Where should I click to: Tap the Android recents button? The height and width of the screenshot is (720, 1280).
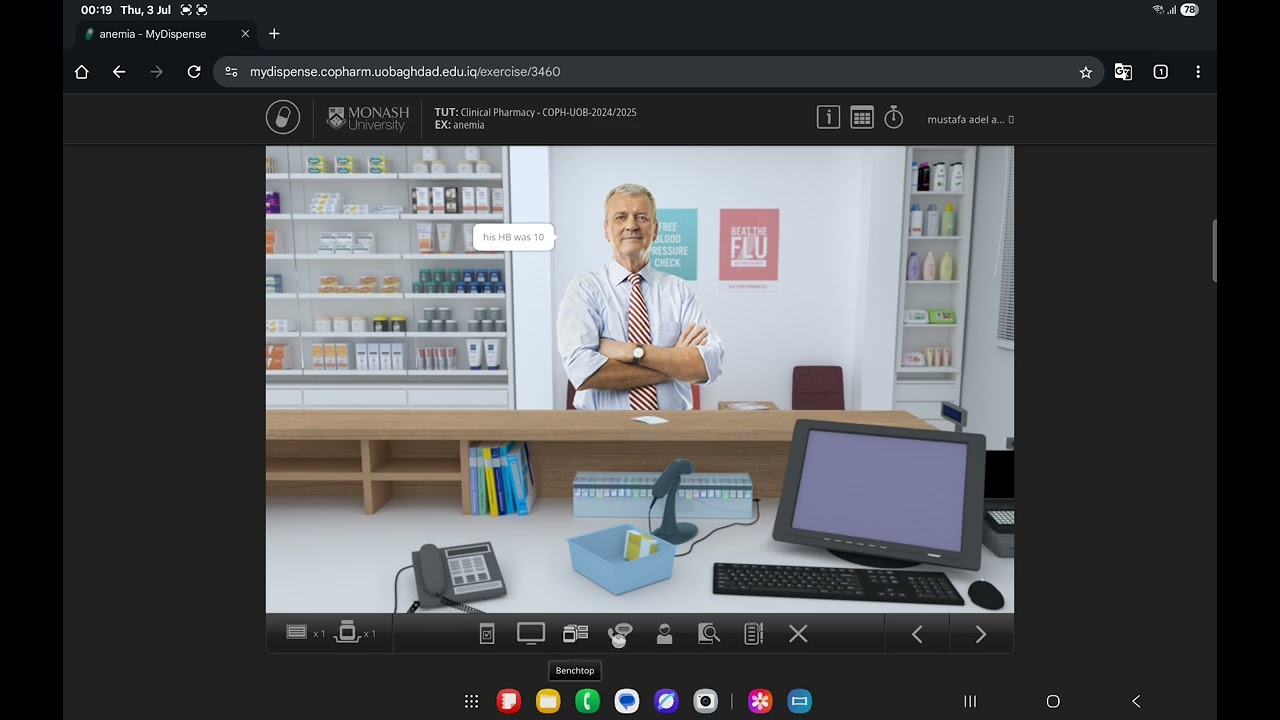tap(970, 701)
